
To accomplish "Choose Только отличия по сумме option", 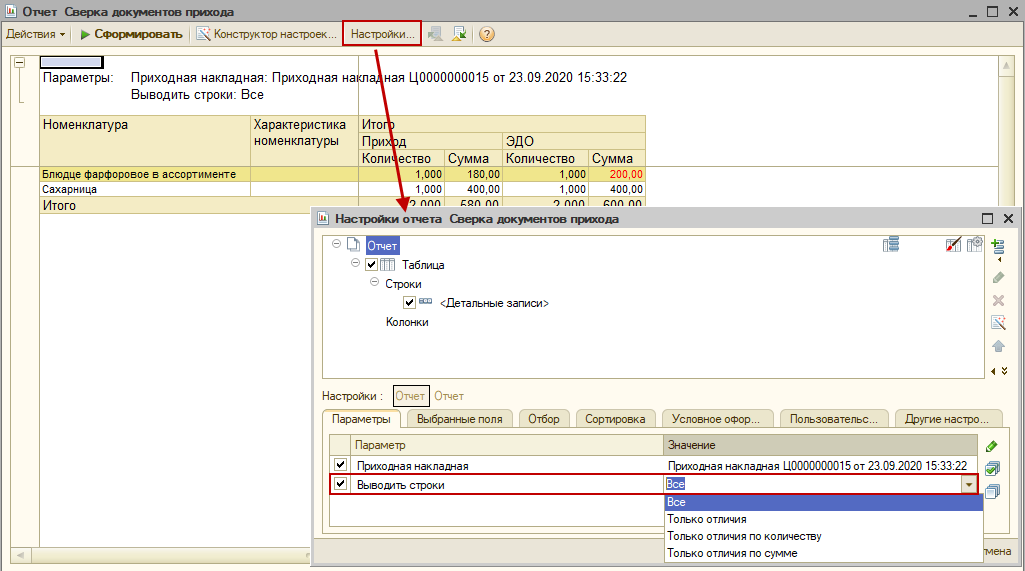I will [824, 553].
